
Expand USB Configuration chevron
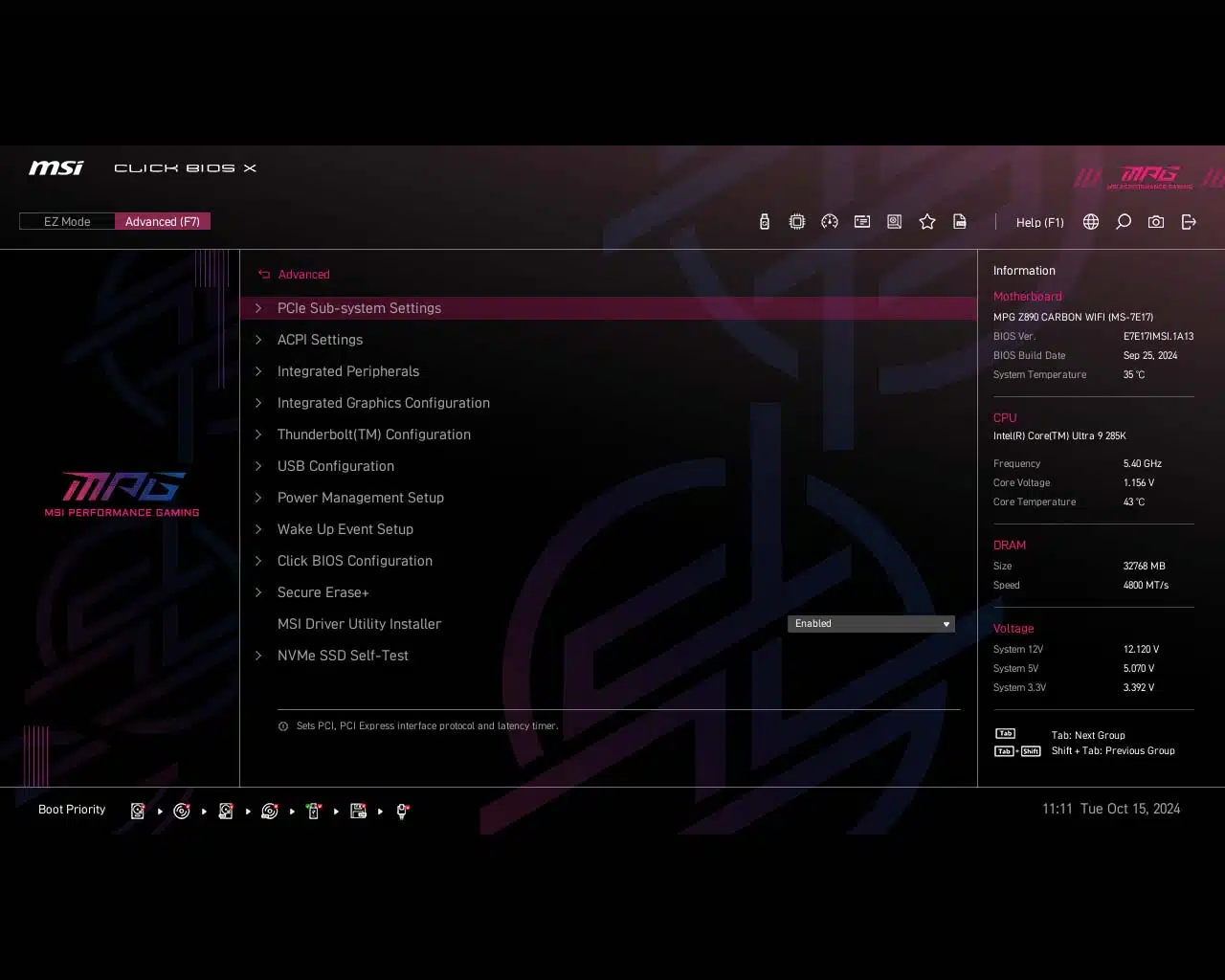(258, 466)
